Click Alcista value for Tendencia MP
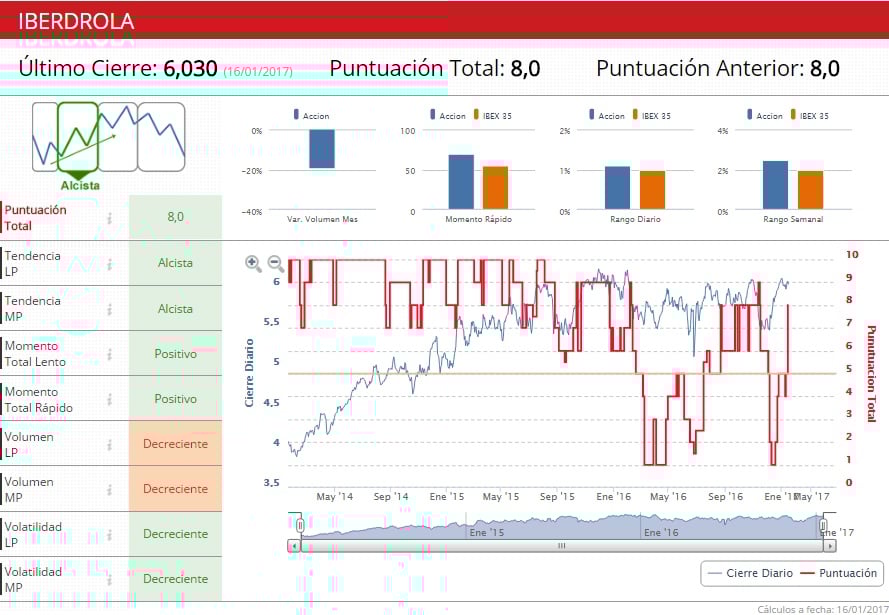Viewport: 889px width, 615px height. [x=175, y=309]
